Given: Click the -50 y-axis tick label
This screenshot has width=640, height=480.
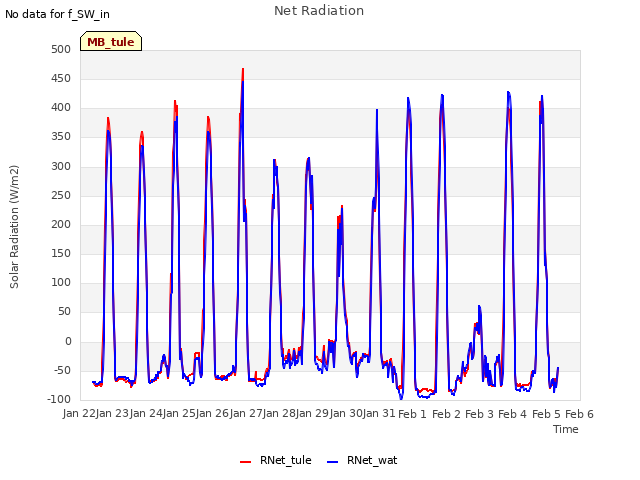Looking at the screenshot, I should 63,371.
